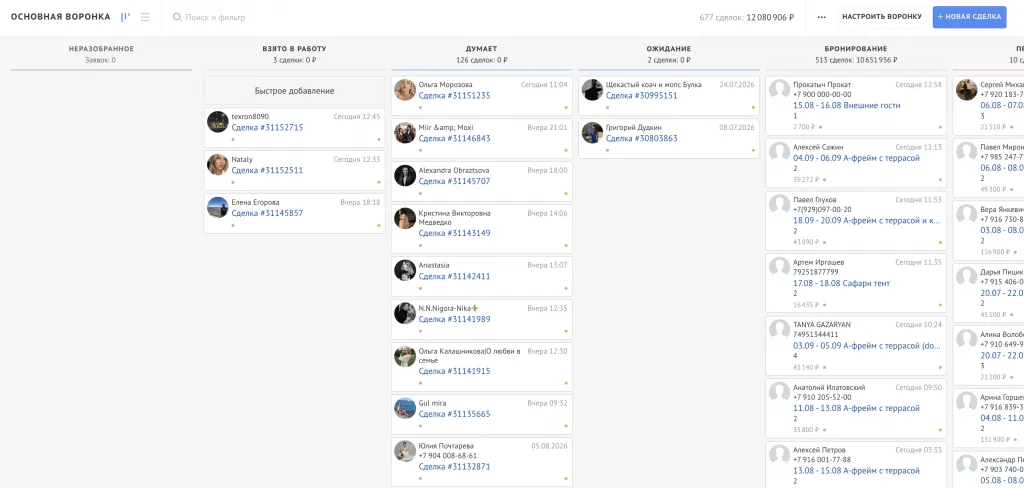Open avatar of Gul mira card
The image size is (1024, 488).
[x=405, y=408]
